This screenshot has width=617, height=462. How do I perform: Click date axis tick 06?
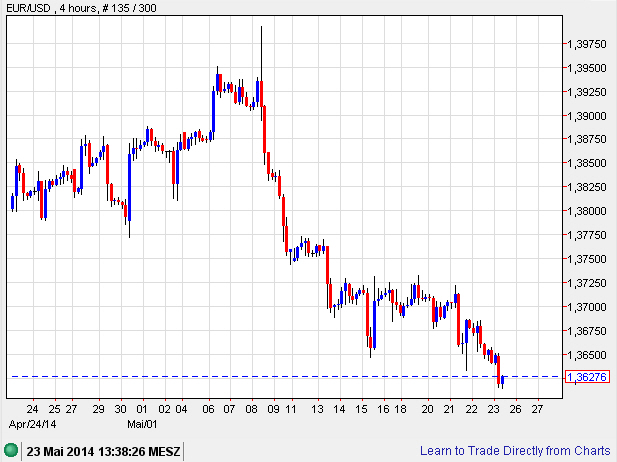tap(208, 409)
